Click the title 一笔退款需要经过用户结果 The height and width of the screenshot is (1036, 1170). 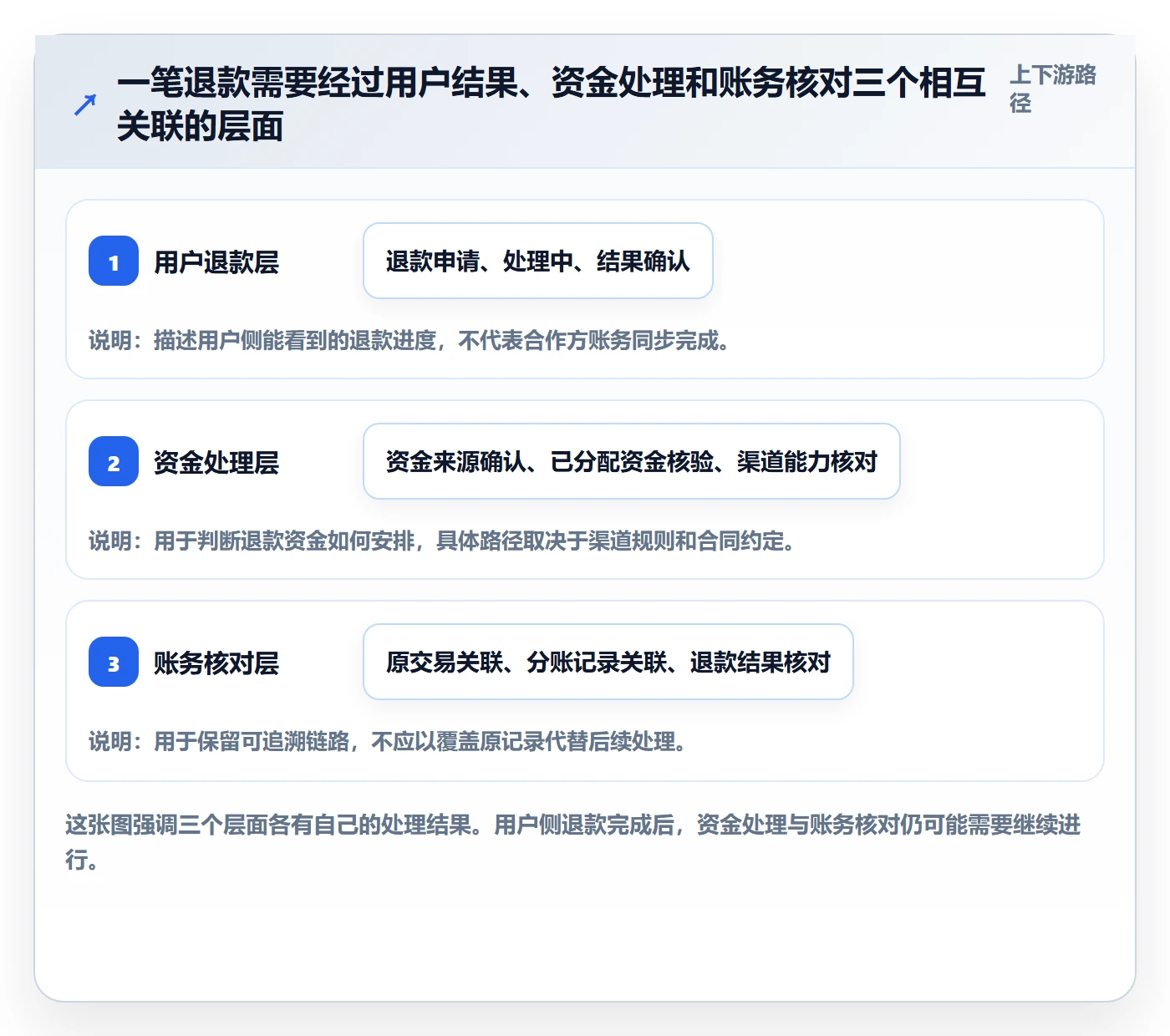coord(552,104)
